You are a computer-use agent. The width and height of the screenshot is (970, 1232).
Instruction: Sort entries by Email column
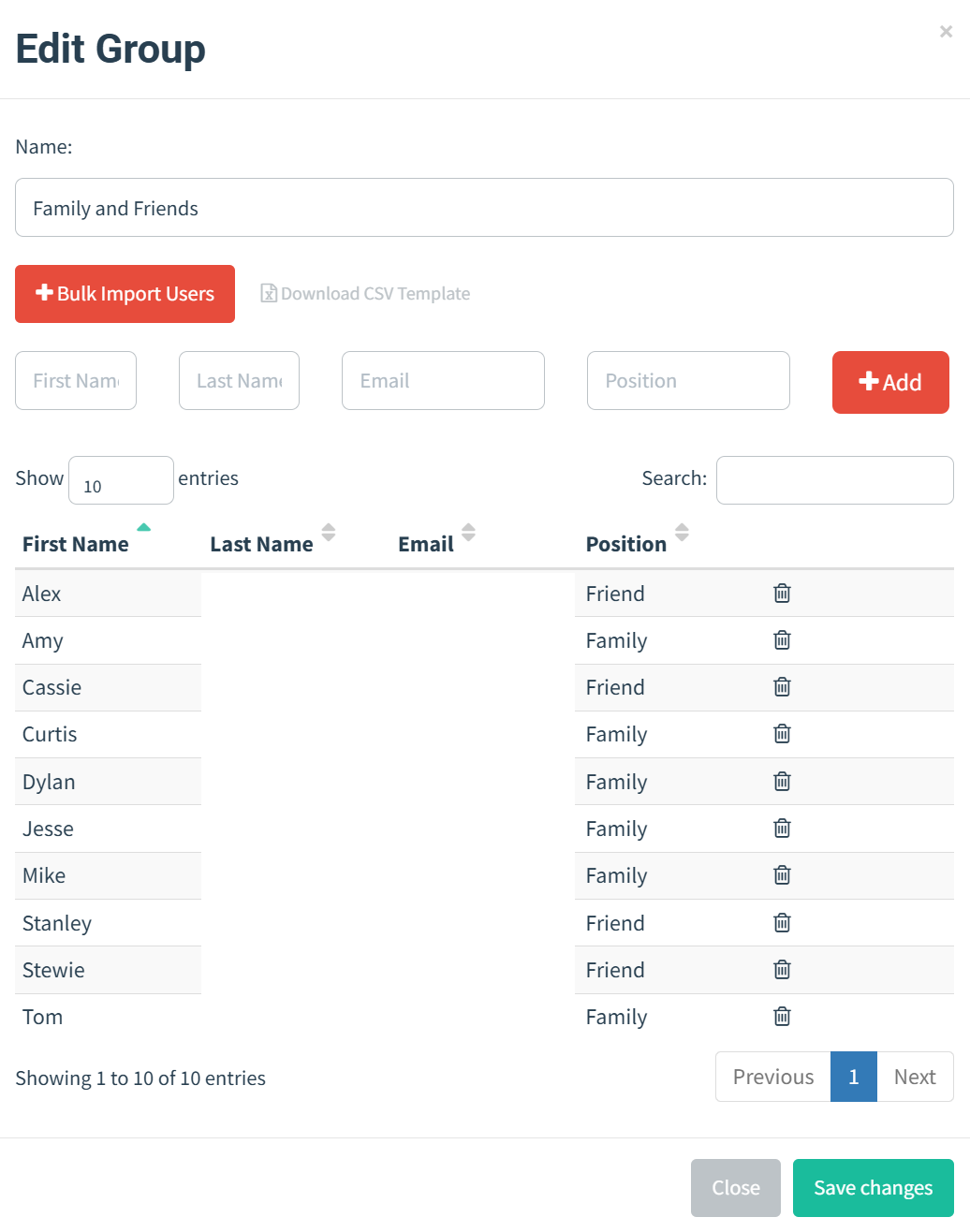[426, 544]
